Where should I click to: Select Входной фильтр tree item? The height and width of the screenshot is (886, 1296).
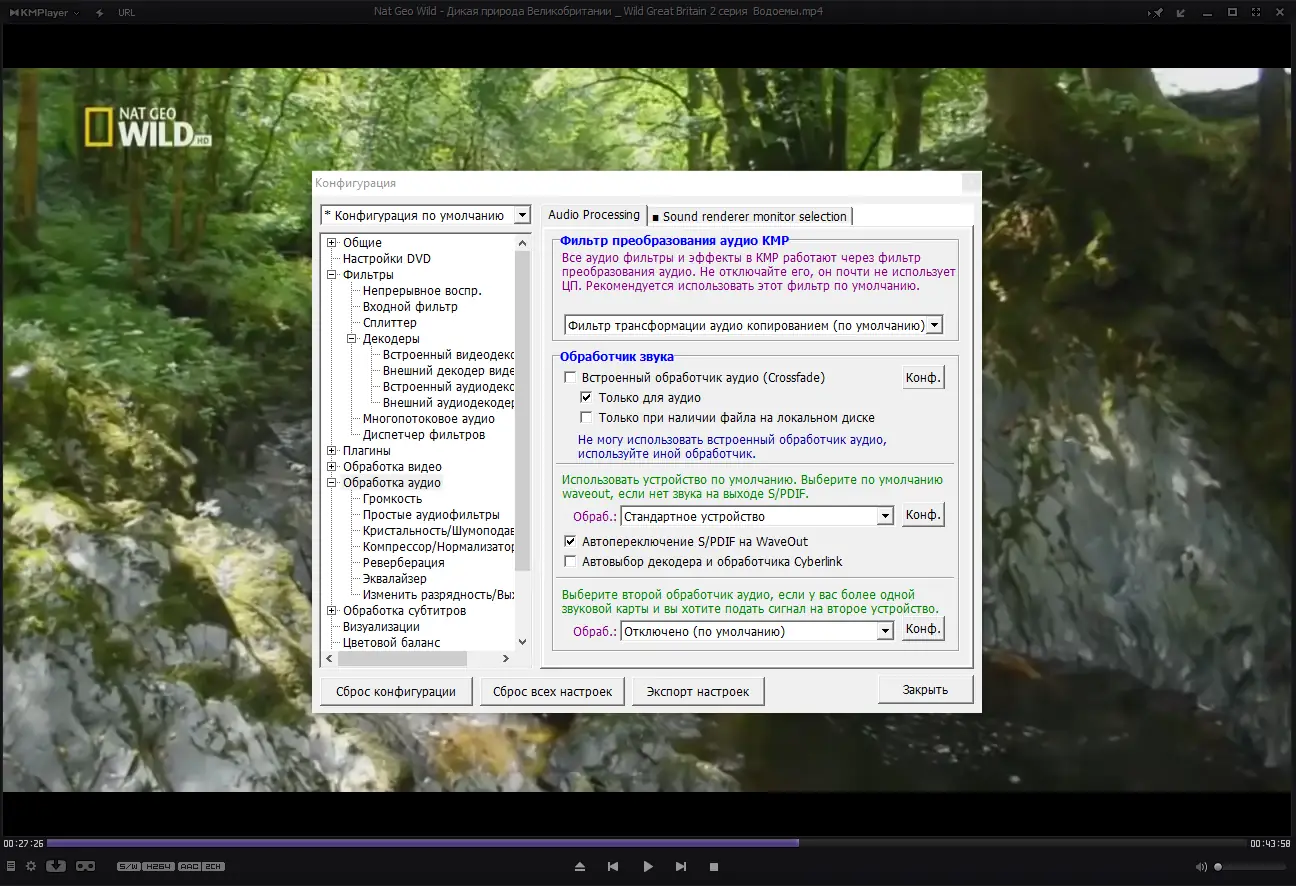point(410,307)
